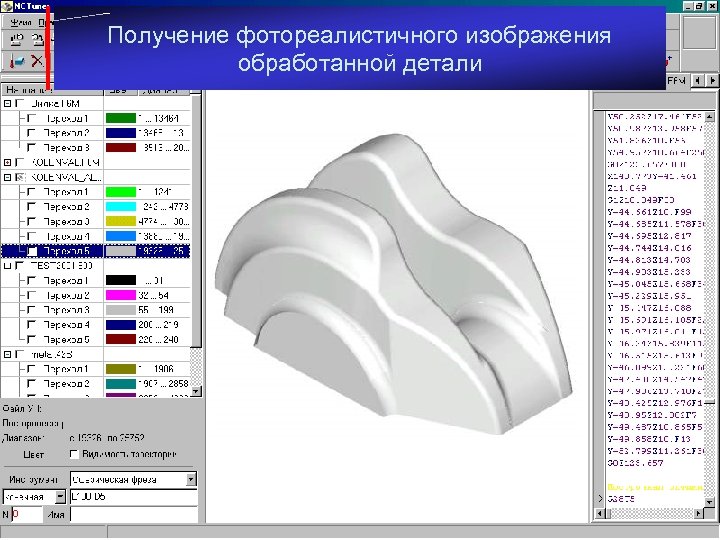Click the black Переход 1 color swatch
720x540 pixels.
tap(121, 281)
